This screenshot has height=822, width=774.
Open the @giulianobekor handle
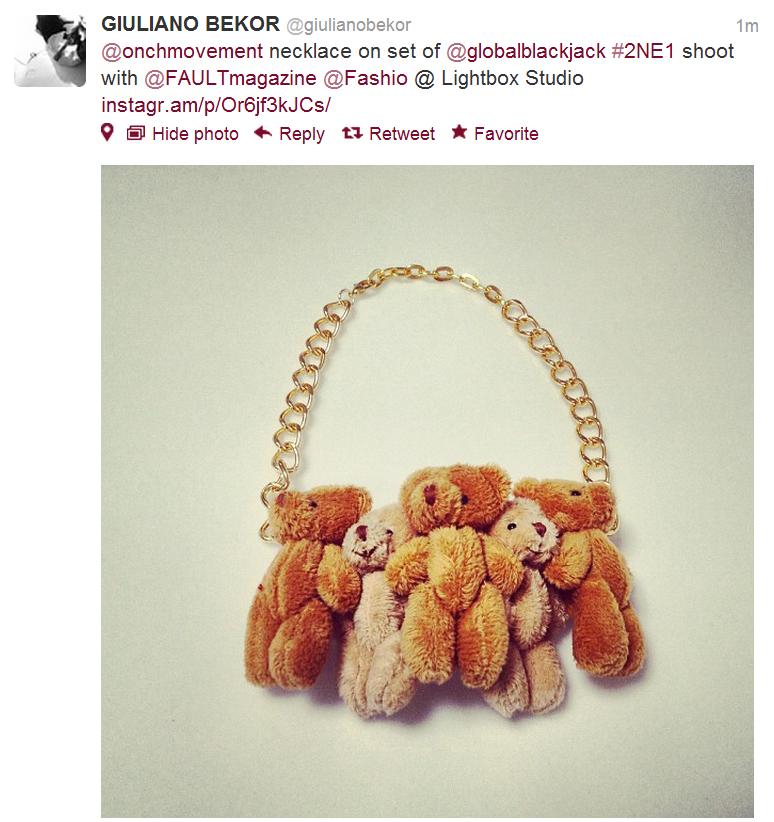coord(348,25)
